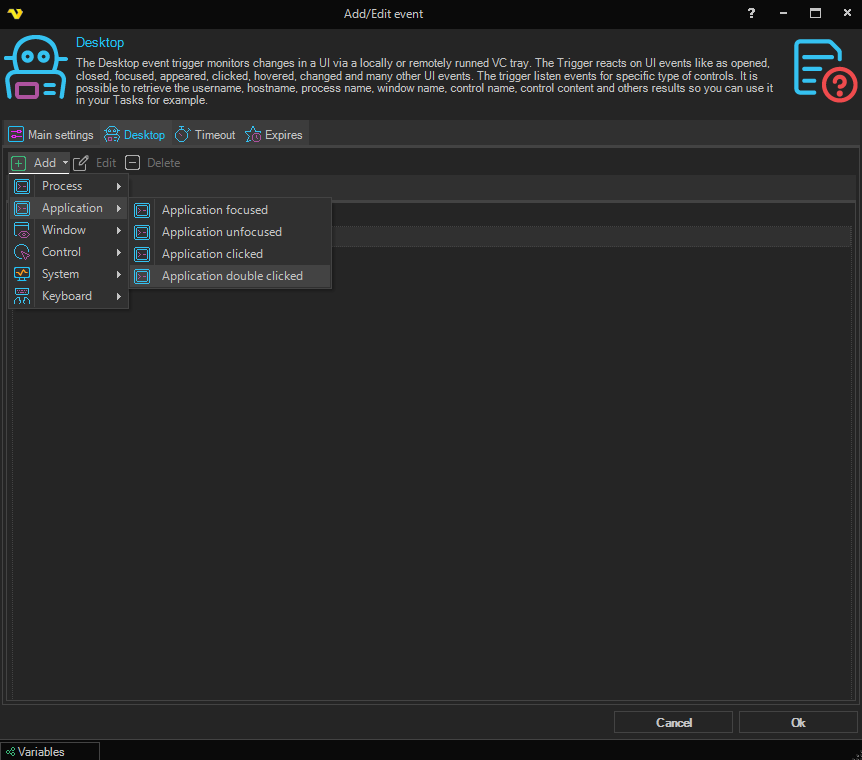Switch to the Desktop tab
This screenshot has width=862, height=760.
(135, 134)
